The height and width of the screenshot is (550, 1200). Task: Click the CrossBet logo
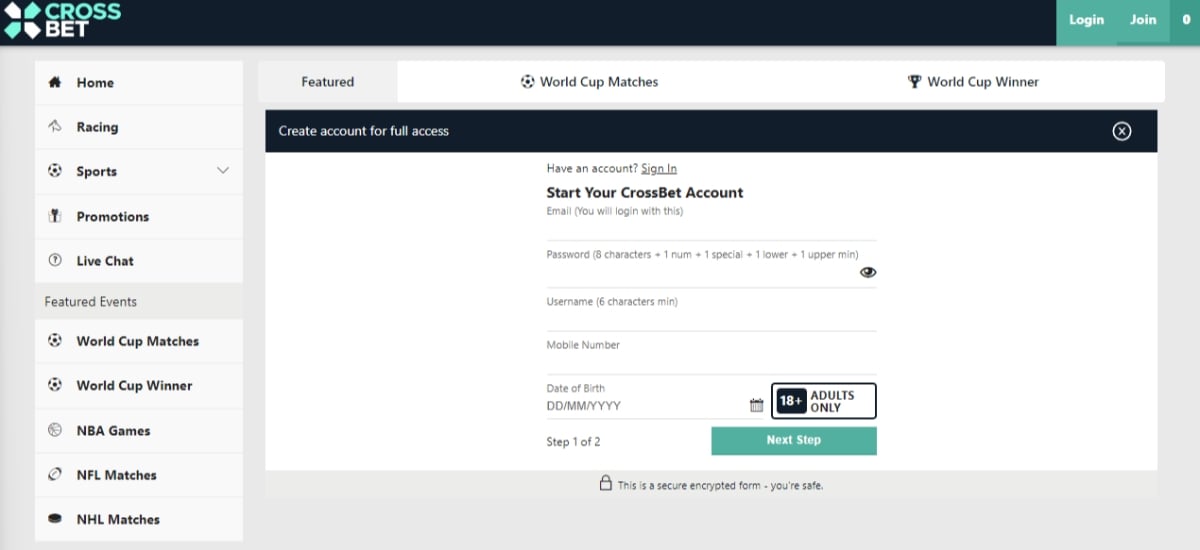(x=61, y=20)
